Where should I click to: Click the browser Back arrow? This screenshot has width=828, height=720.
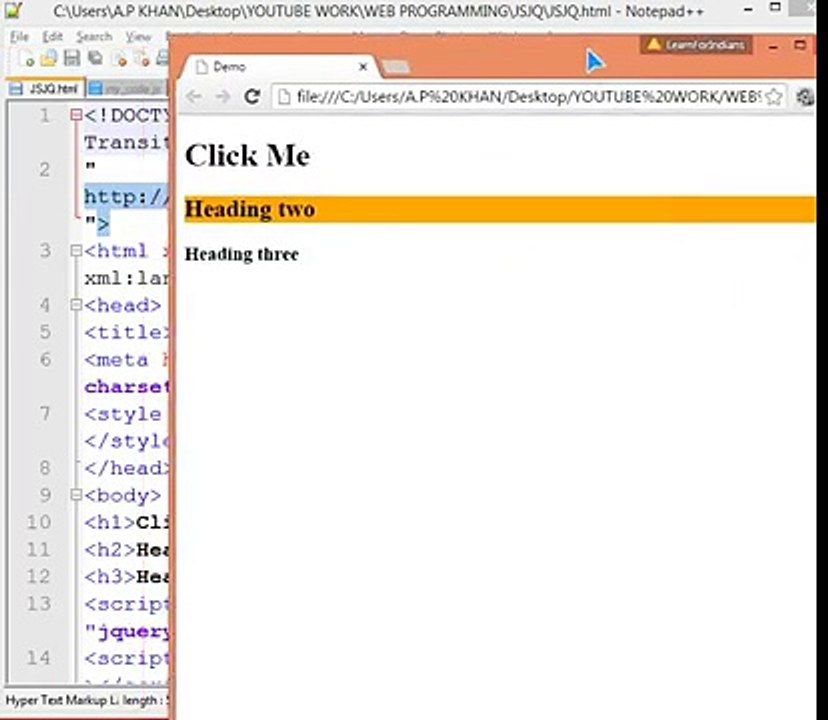(194, 97)
